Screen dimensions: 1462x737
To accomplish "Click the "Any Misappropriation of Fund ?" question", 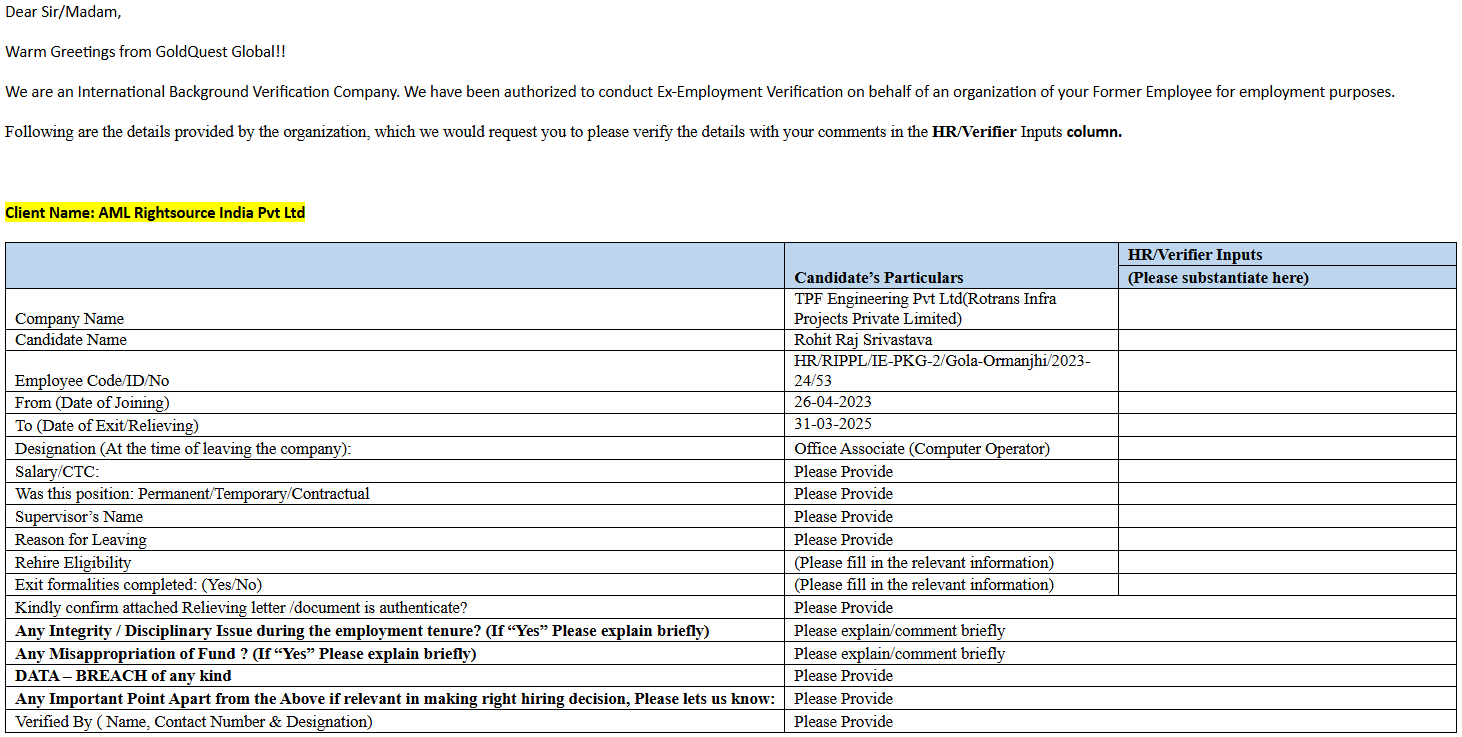I will tap(246, 654).
